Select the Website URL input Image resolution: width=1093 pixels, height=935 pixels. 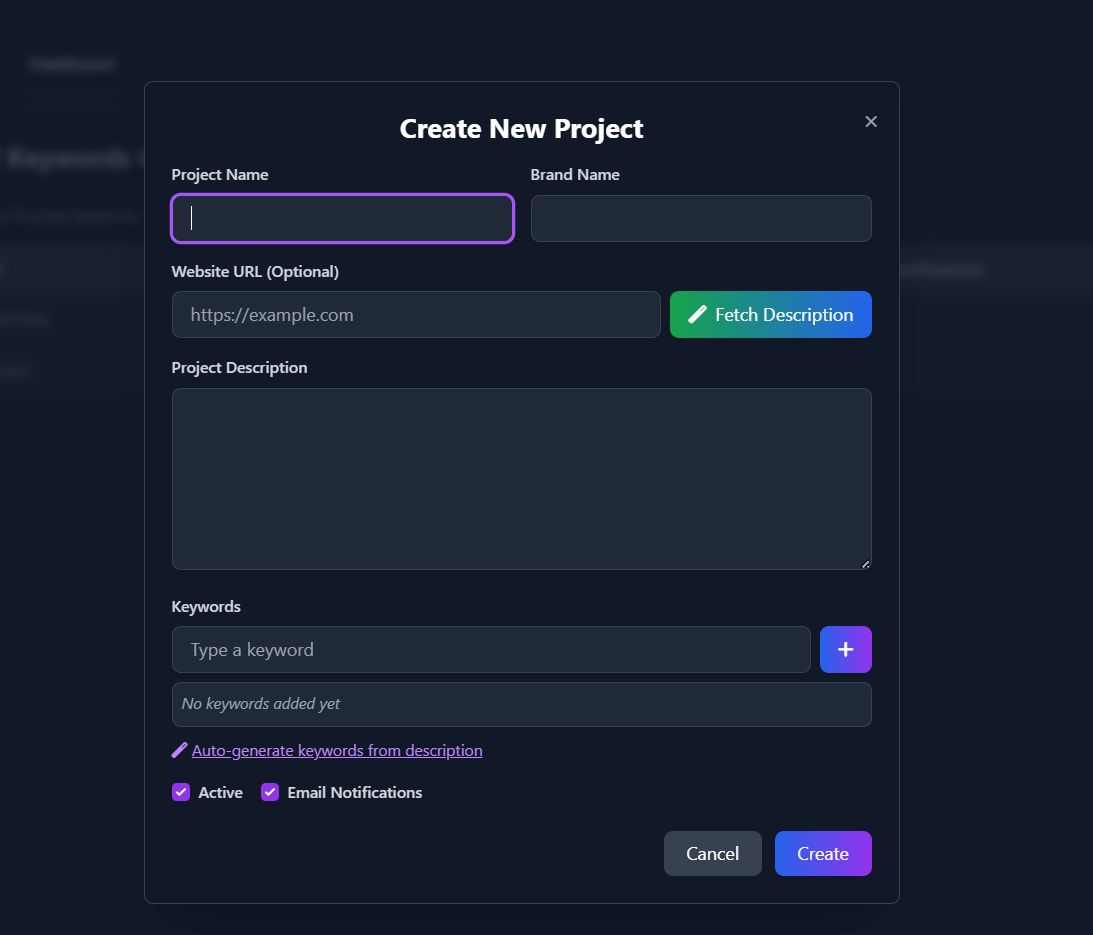coord(416,315)
